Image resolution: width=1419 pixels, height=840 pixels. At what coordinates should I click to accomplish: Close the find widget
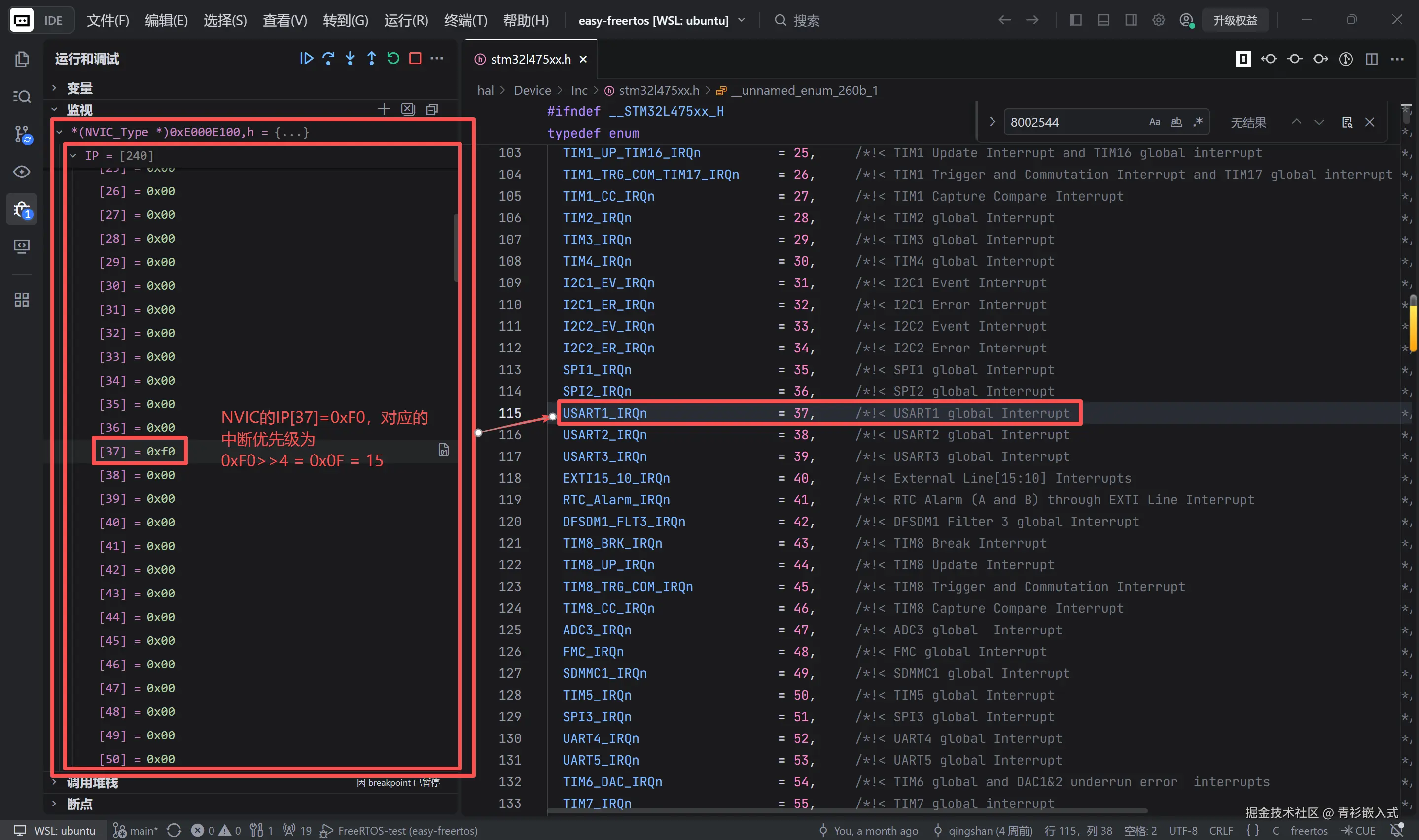[1370, 122]
